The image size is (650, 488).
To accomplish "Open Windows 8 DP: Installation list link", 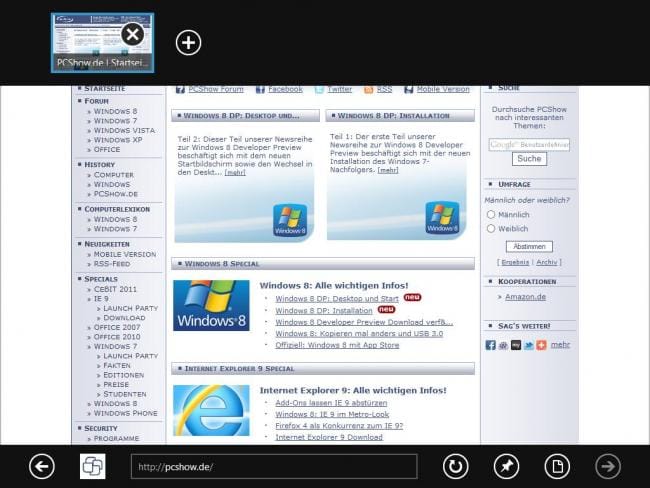I will click(x=324, y=311).
